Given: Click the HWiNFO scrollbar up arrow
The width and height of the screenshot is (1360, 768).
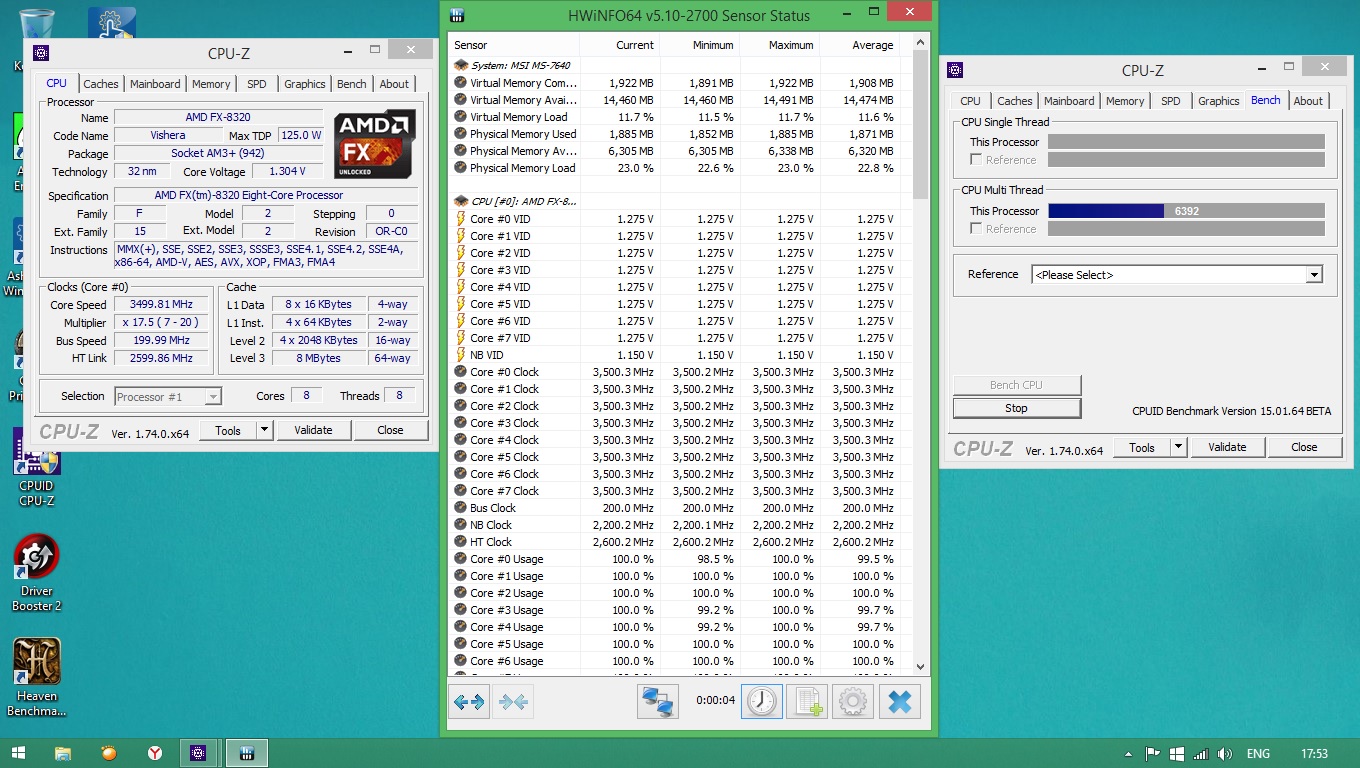Looking at the screenshot, I should 921,42.
